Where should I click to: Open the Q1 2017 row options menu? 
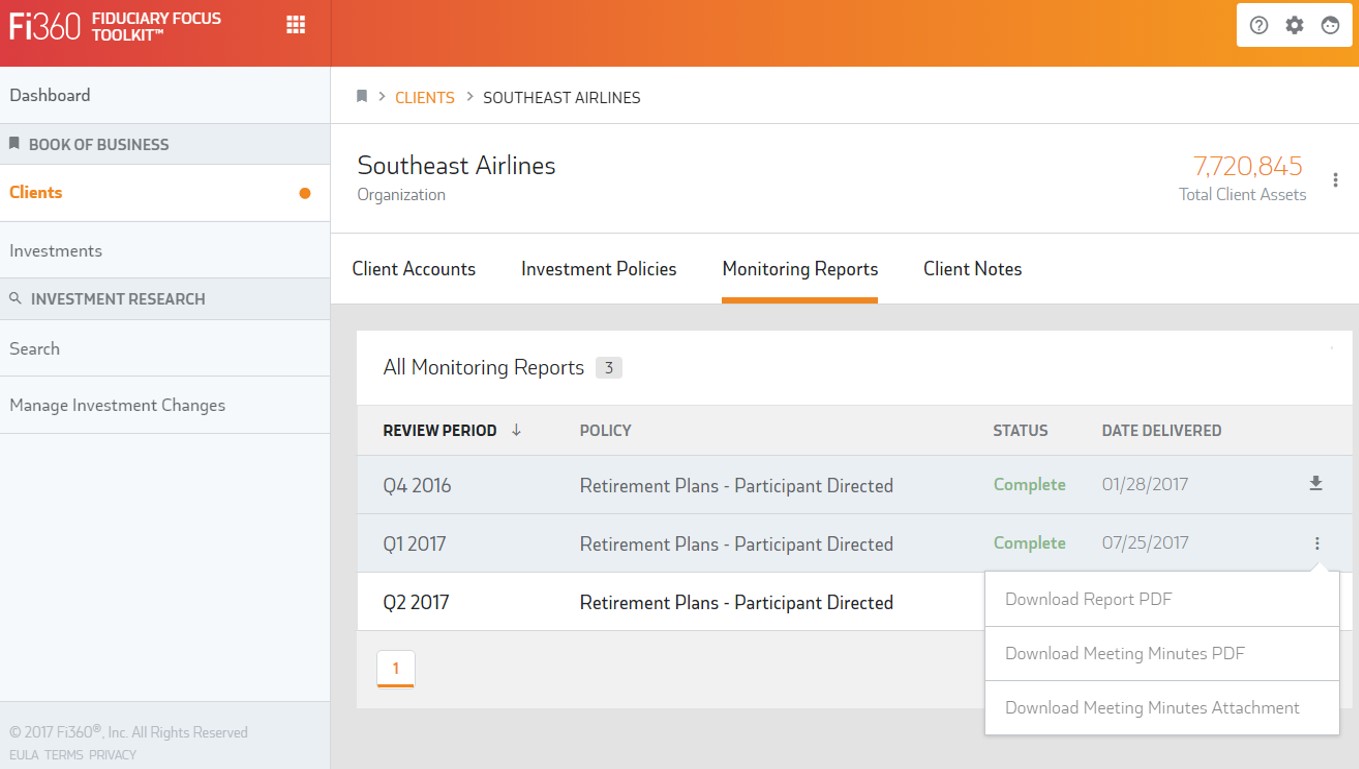coord(1317,543)
